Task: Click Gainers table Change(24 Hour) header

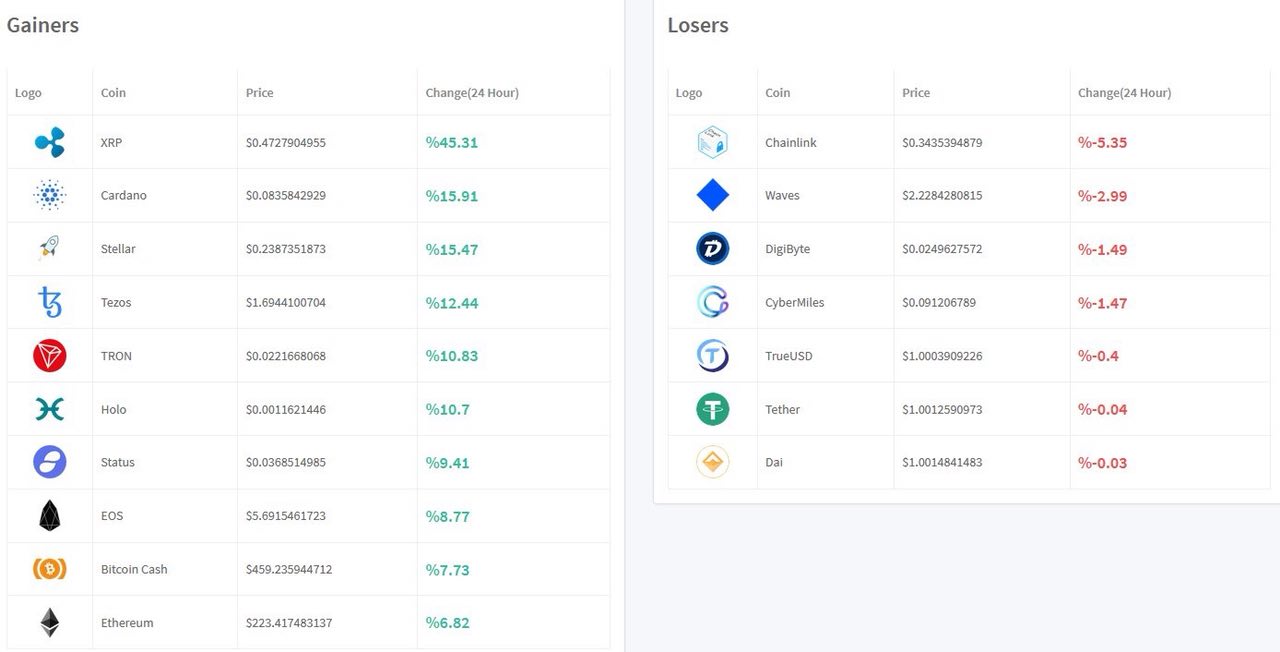Action: click(x=472, y=93)
